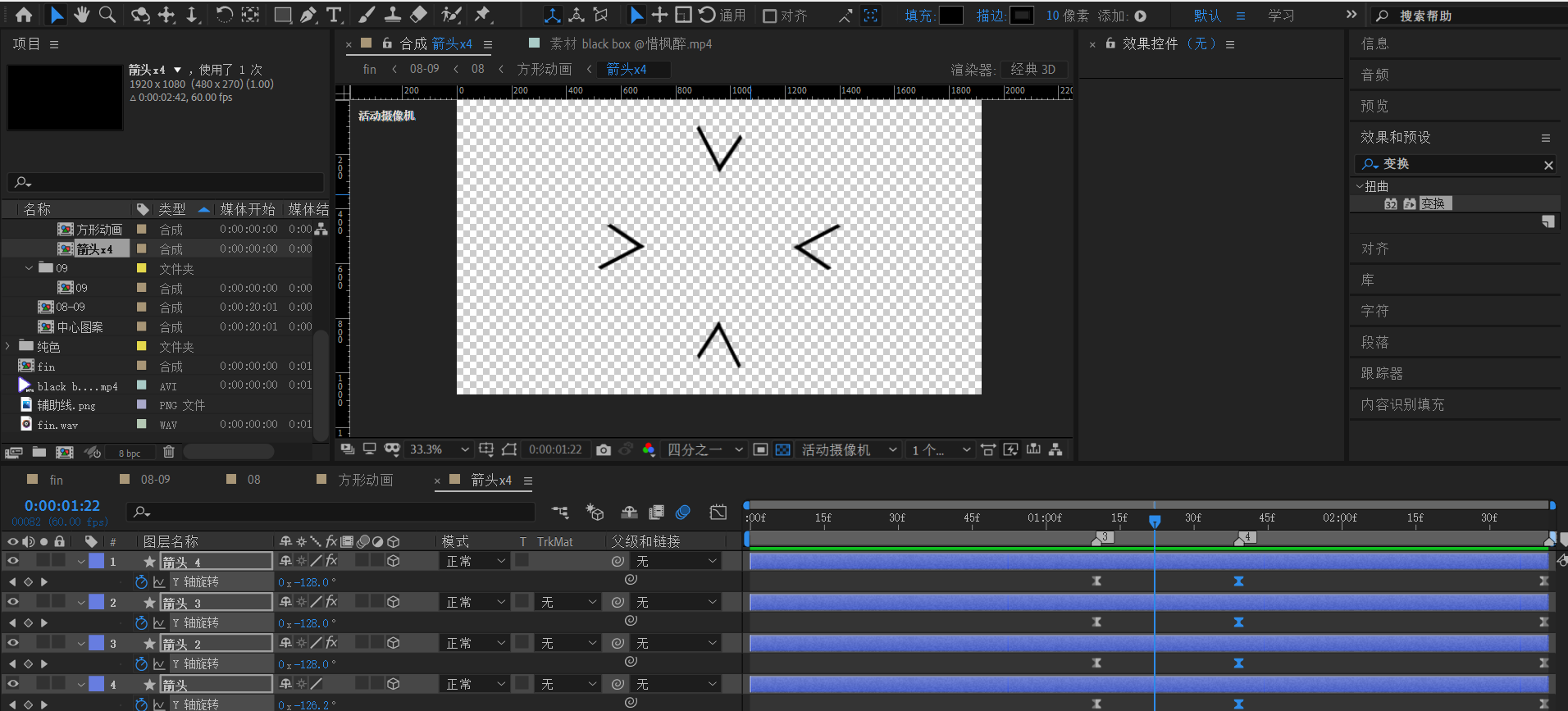Expand the 信息 panel
Viewport: 1568px width, 711px height.
pos(1374,43)
